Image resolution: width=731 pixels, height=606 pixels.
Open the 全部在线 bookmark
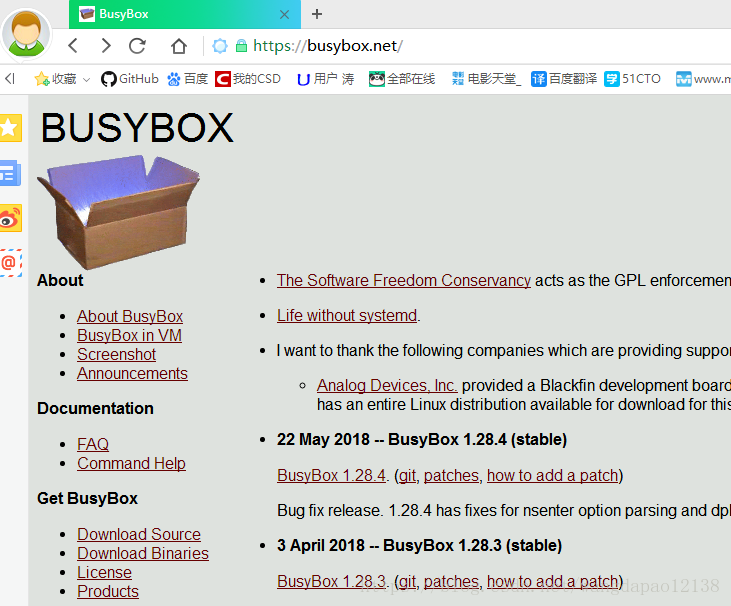coord(402,79)
